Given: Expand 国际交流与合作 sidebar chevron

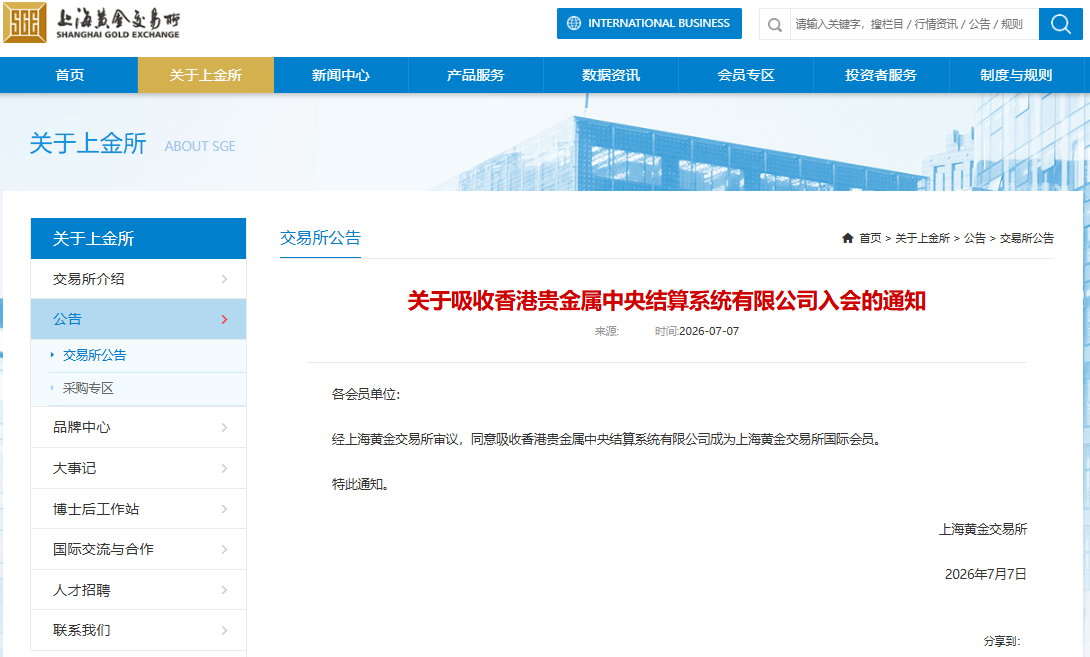Looking at the screenshot, I should (x=224, y=549).
